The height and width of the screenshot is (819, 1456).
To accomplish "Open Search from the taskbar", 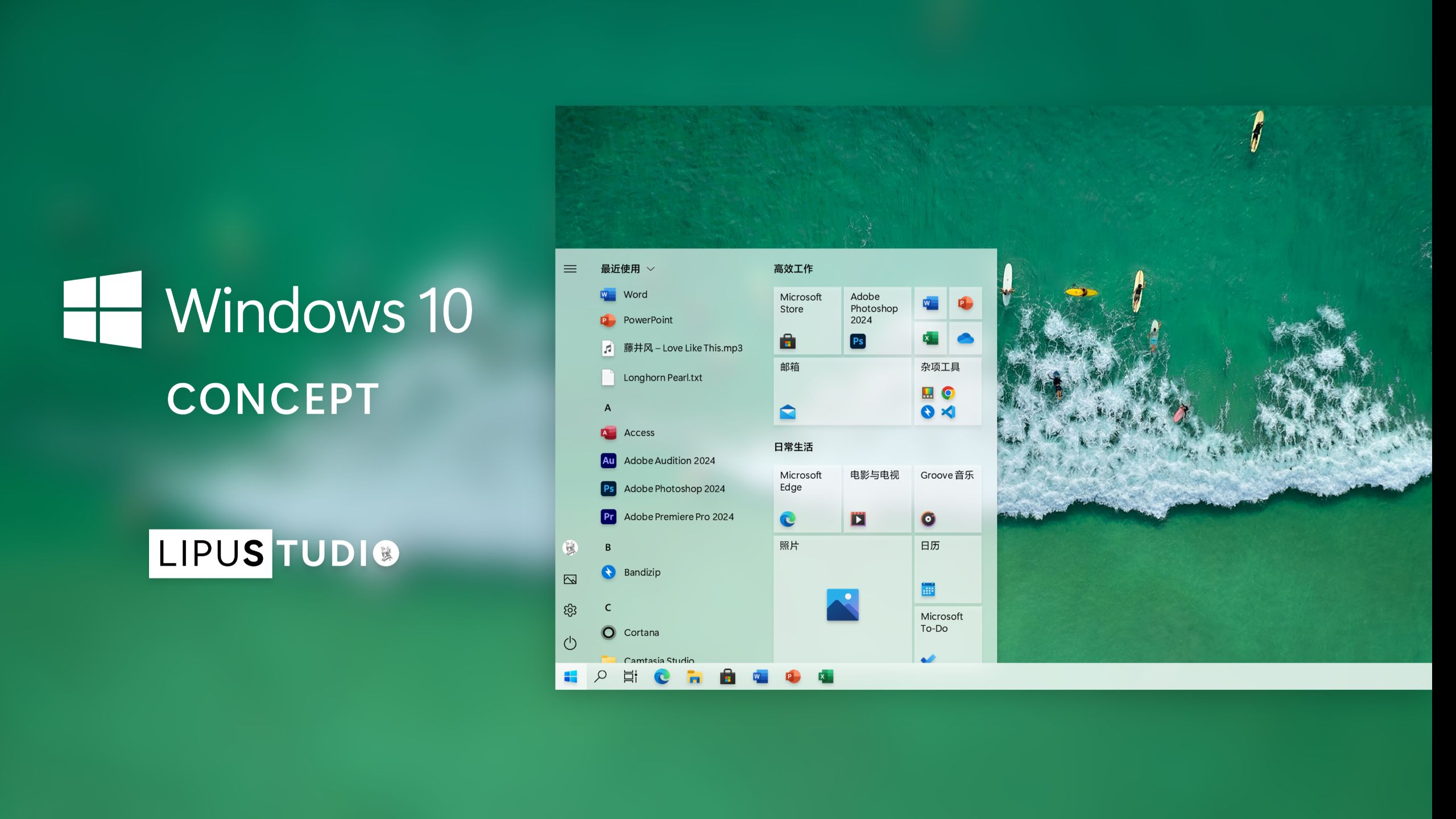I will 601,676.
